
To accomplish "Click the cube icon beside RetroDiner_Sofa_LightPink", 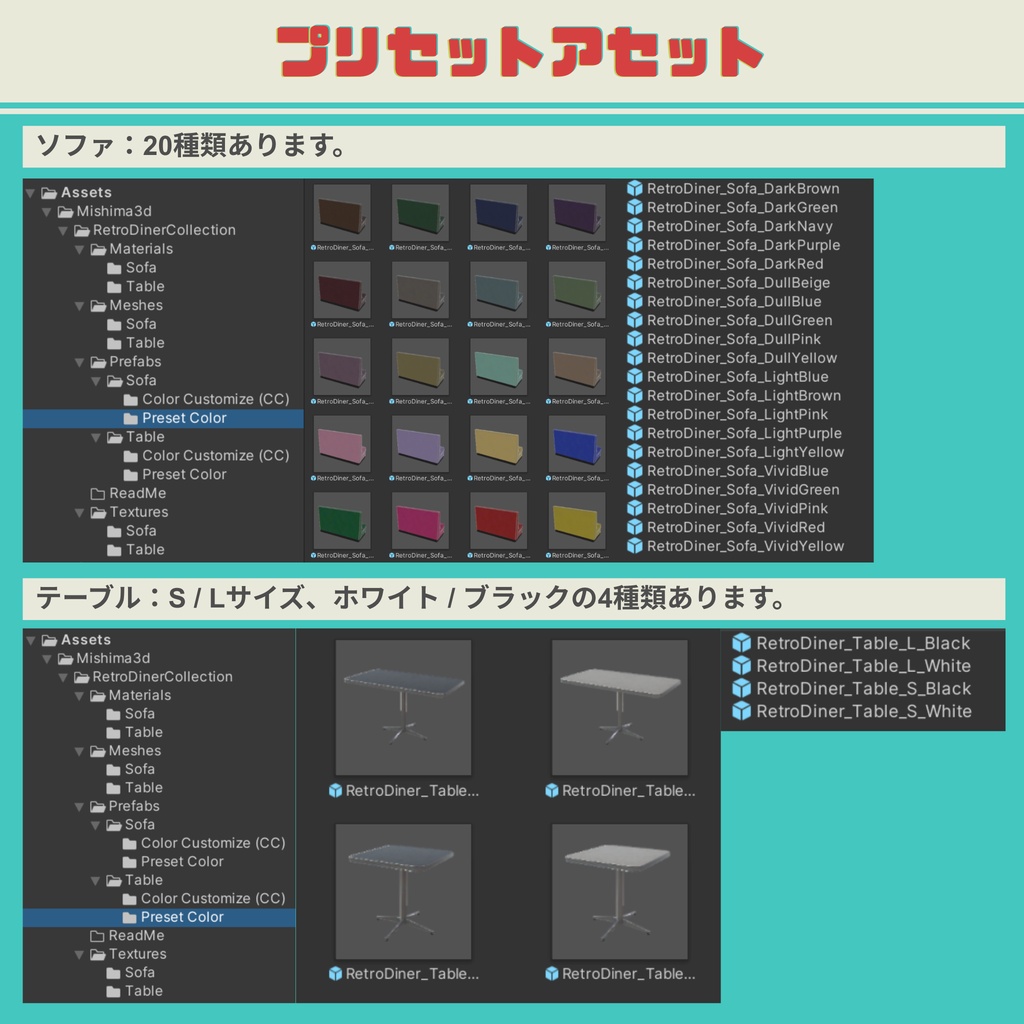I will coord(634,414).
